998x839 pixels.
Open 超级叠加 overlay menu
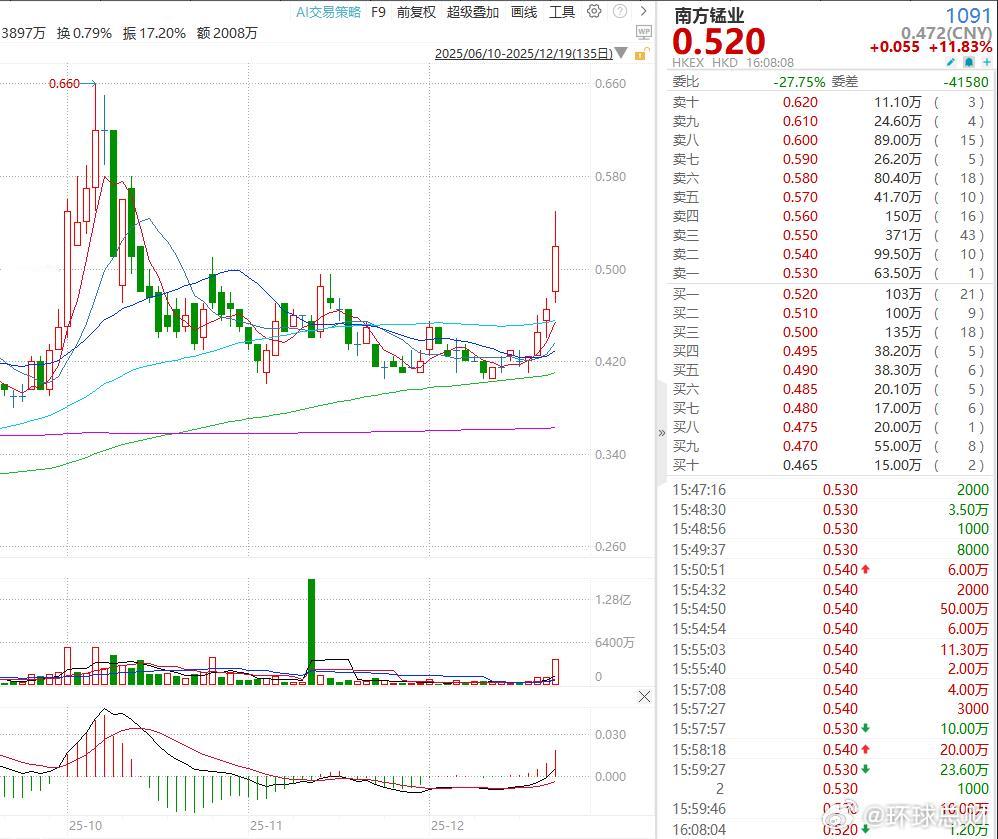tap(473, 12)
